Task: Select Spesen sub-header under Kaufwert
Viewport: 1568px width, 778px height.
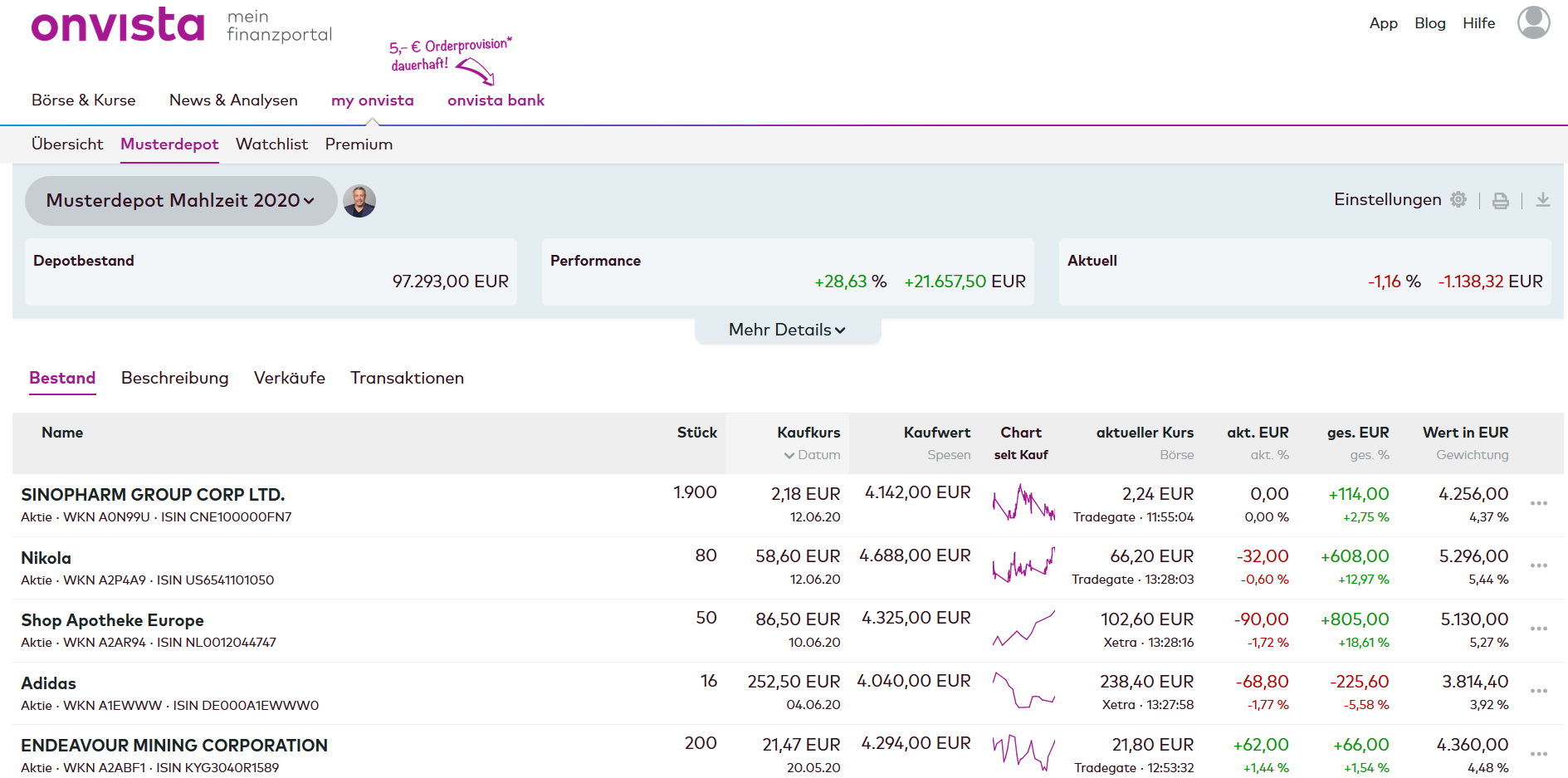Action: (949, 455)
